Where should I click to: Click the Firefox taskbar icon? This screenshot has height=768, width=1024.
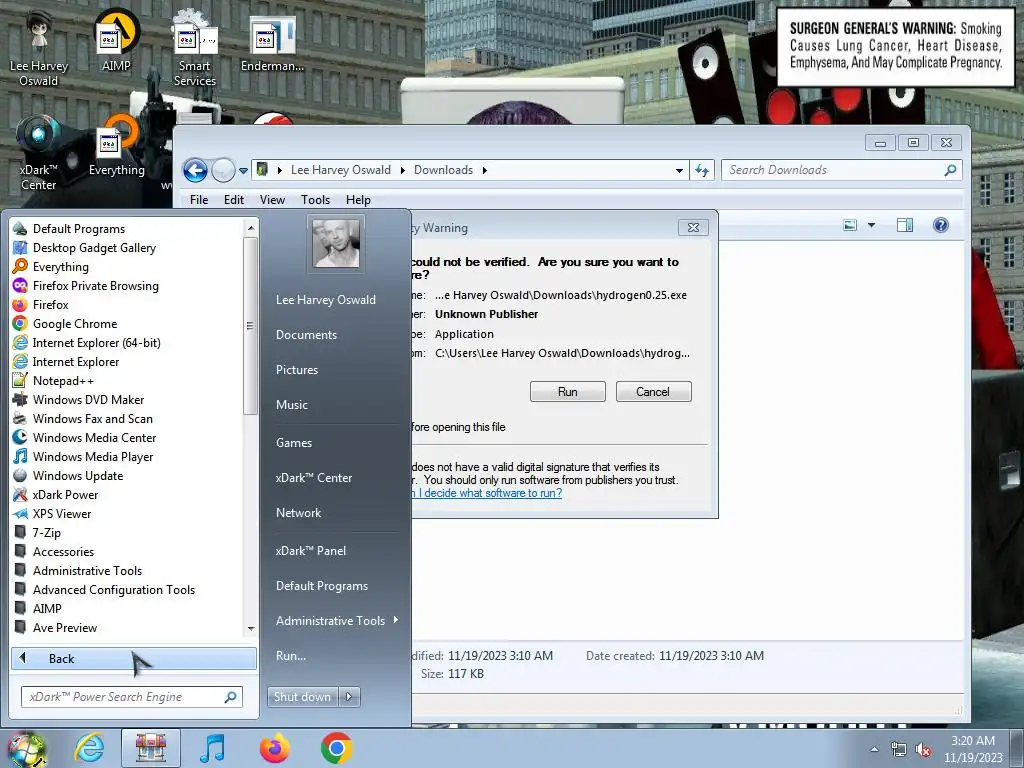click(x=274, y=748)
